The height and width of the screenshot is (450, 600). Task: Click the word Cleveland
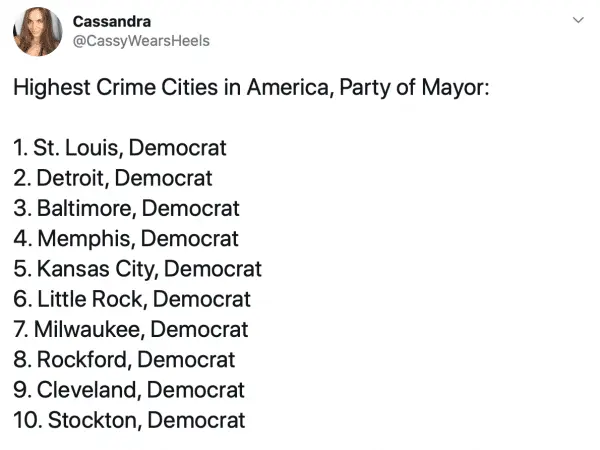click(88, 389)
